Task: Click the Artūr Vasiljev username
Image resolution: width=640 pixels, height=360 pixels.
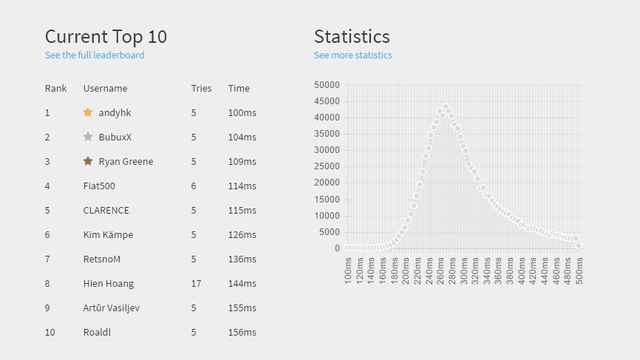Action: point(111,308)
